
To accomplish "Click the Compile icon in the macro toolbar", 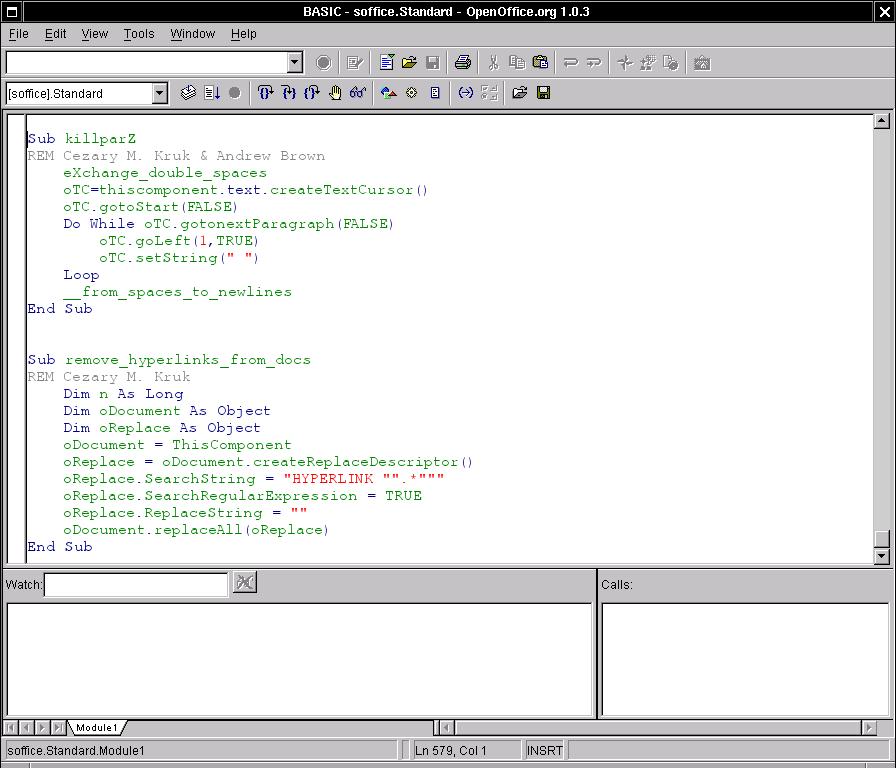I will [188, 93].
